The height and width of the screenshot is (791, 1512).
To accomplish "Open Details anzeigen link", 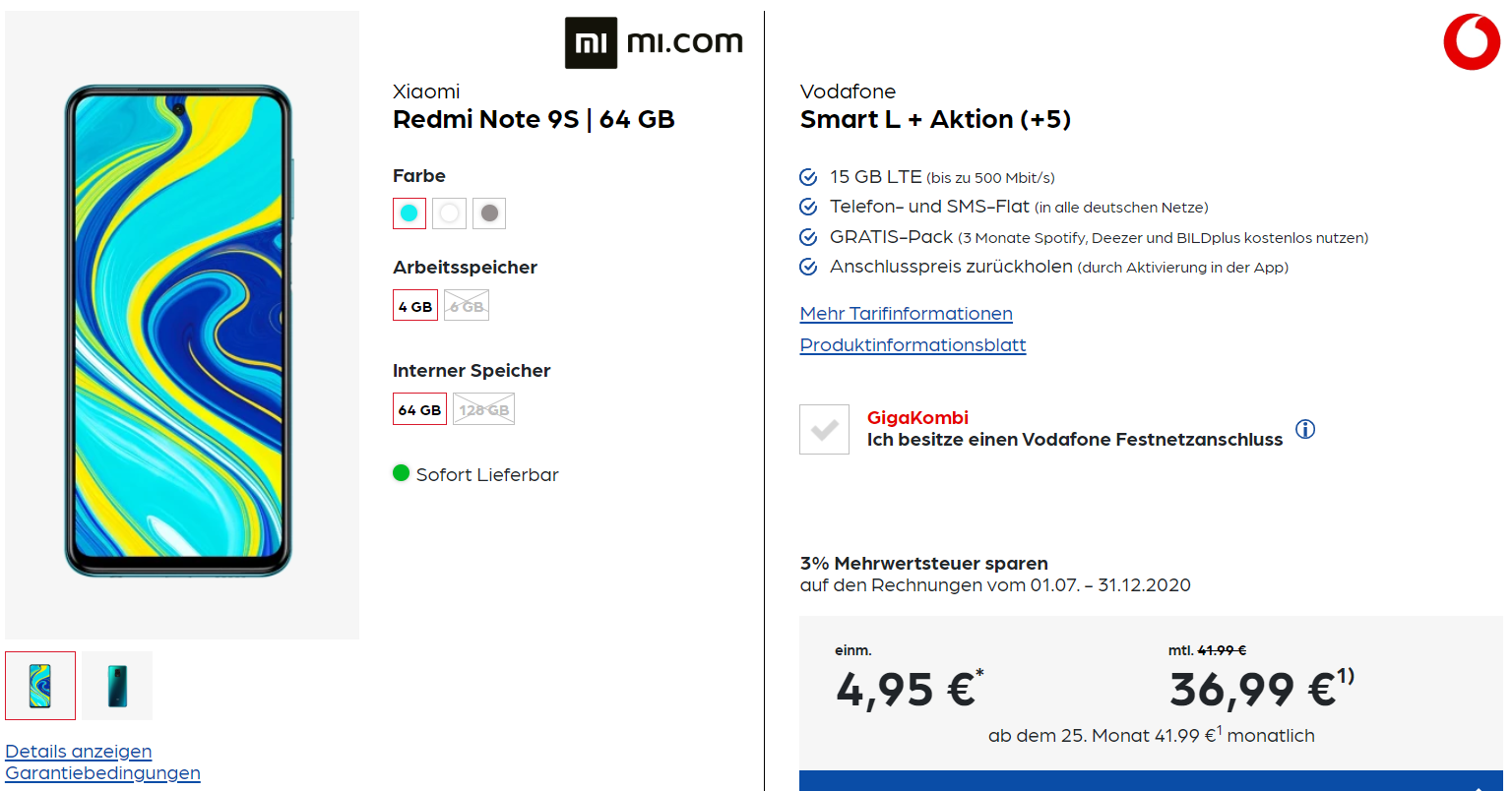I will (x=79, y=752).
